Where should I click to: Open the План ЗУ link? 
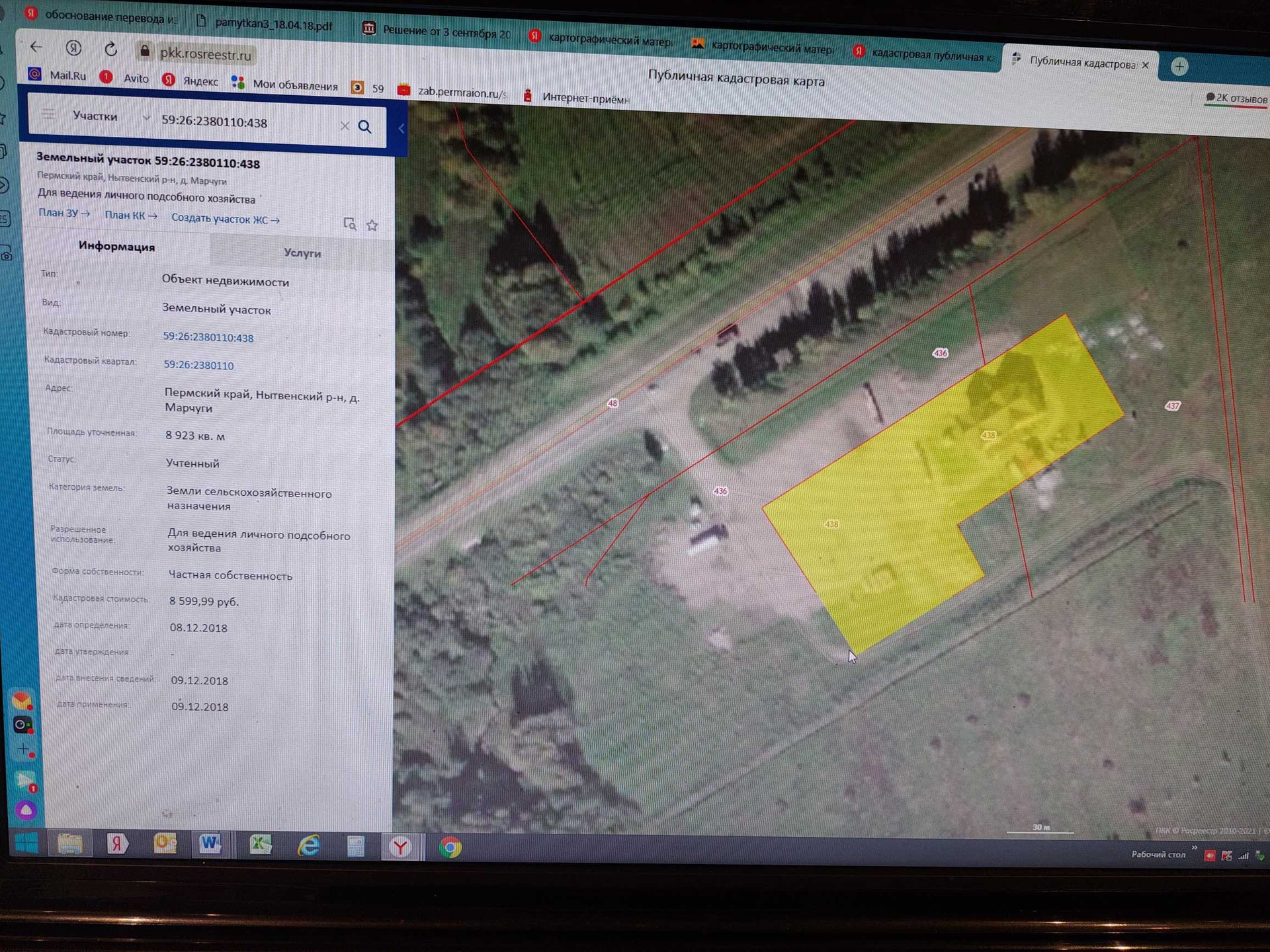[x=63, y=213]
